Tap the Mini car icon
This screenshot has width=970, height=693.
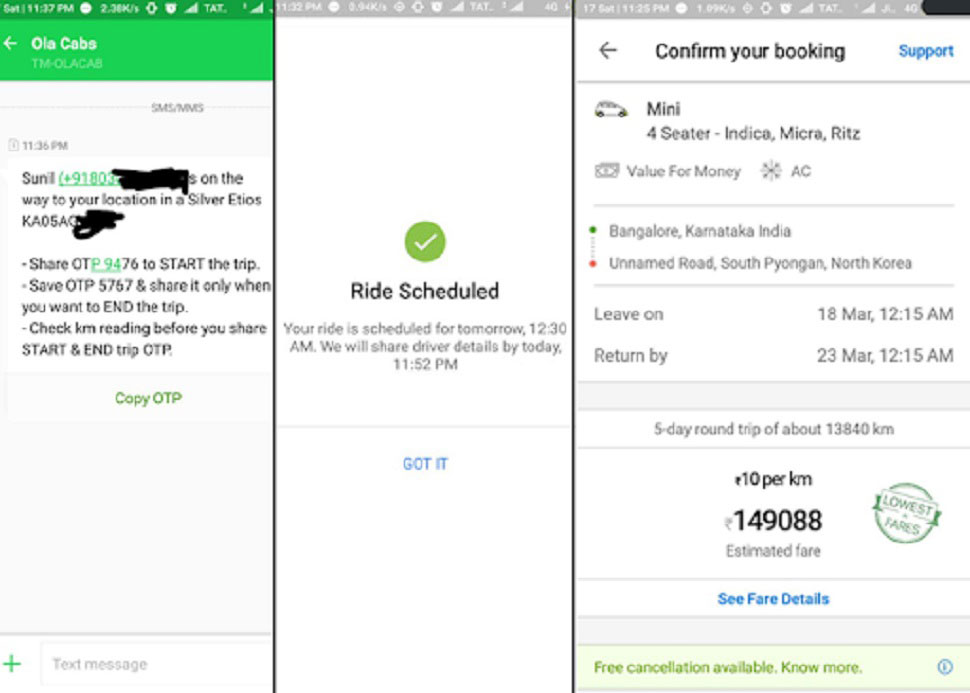(x=611, y=109)
